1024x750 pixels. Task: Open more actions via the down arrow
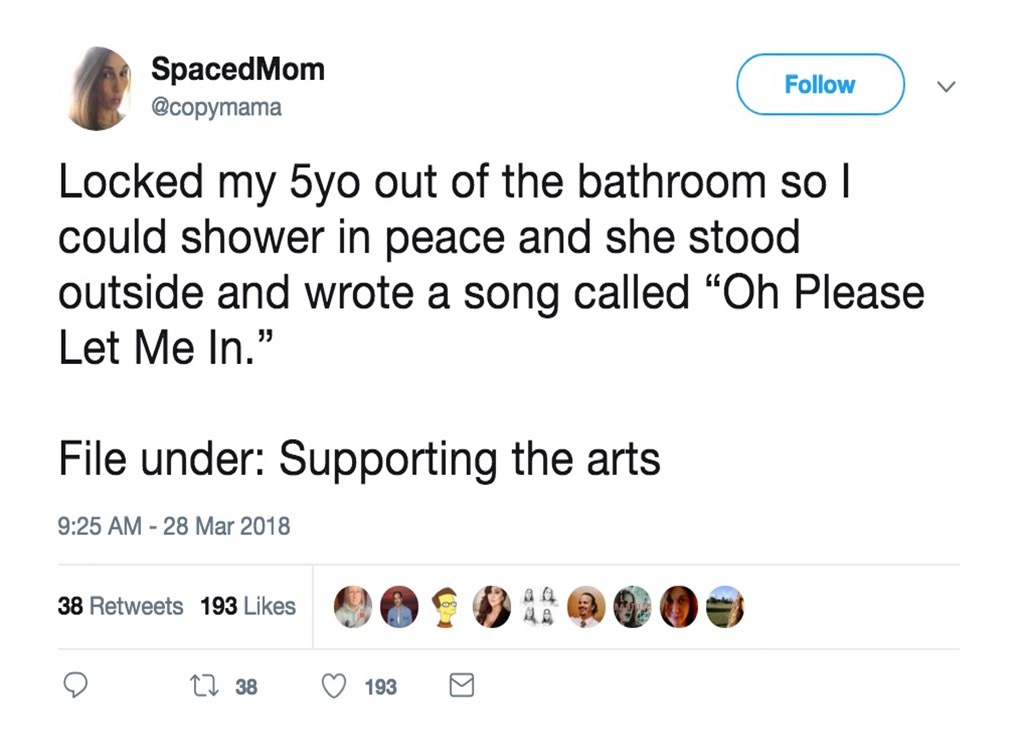pyautogui.click(x=946, y=87)
